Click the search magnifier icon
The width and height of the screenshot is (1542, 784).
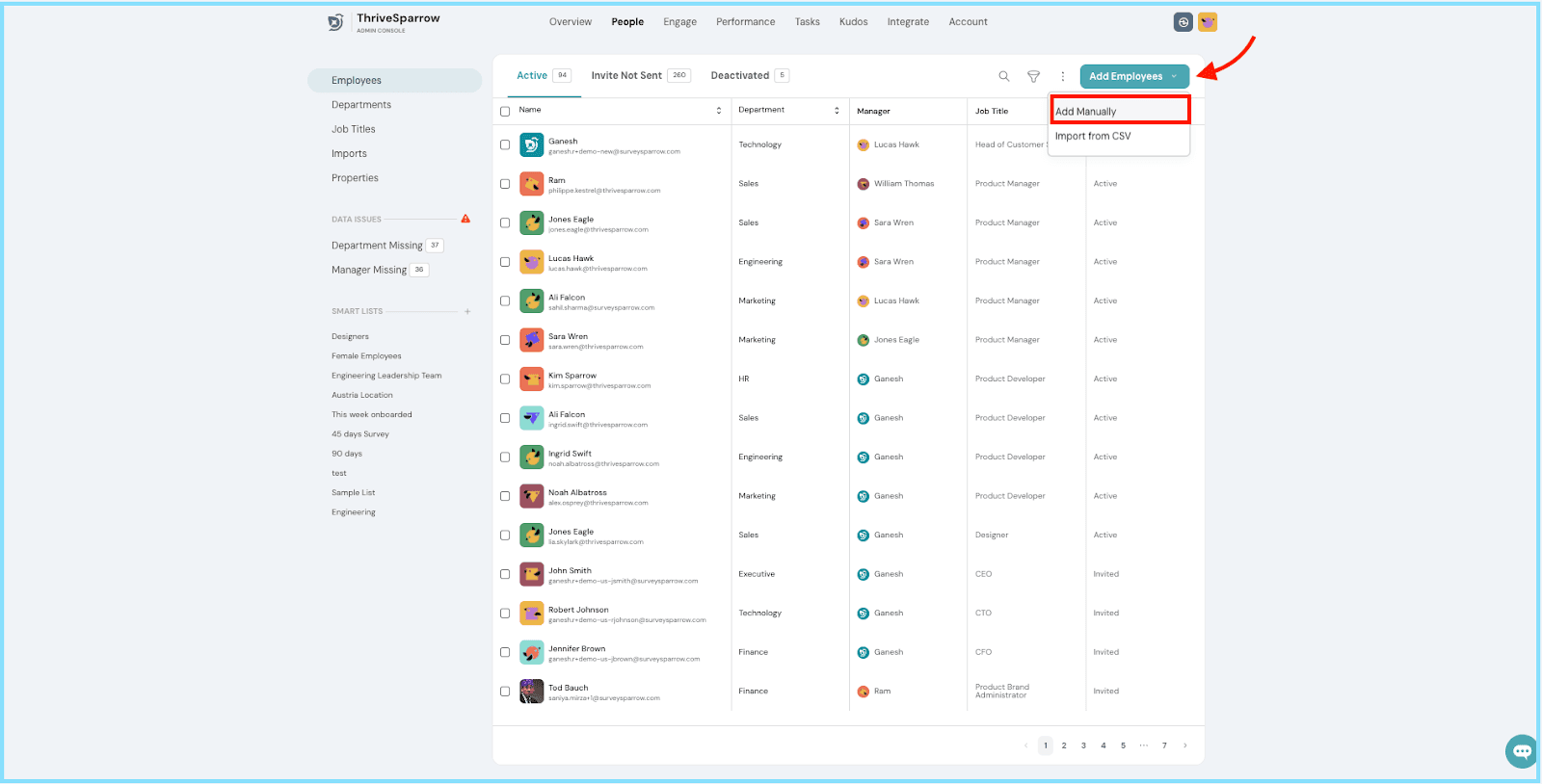1003,76
